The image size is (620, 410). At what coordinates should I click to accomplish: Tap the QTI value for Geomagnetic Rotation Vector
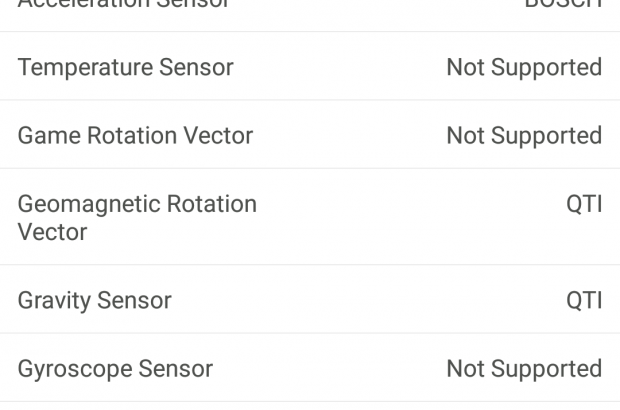coord(584,204)
